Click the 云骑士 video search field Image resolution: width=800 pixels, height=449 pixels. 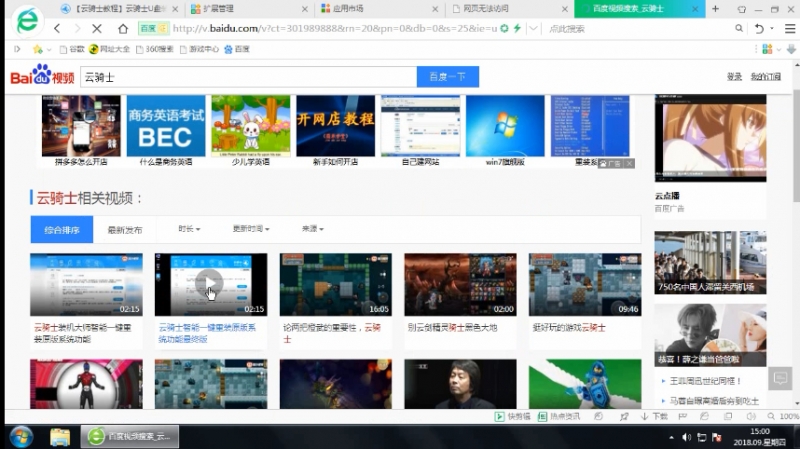[x=248, y=77]
